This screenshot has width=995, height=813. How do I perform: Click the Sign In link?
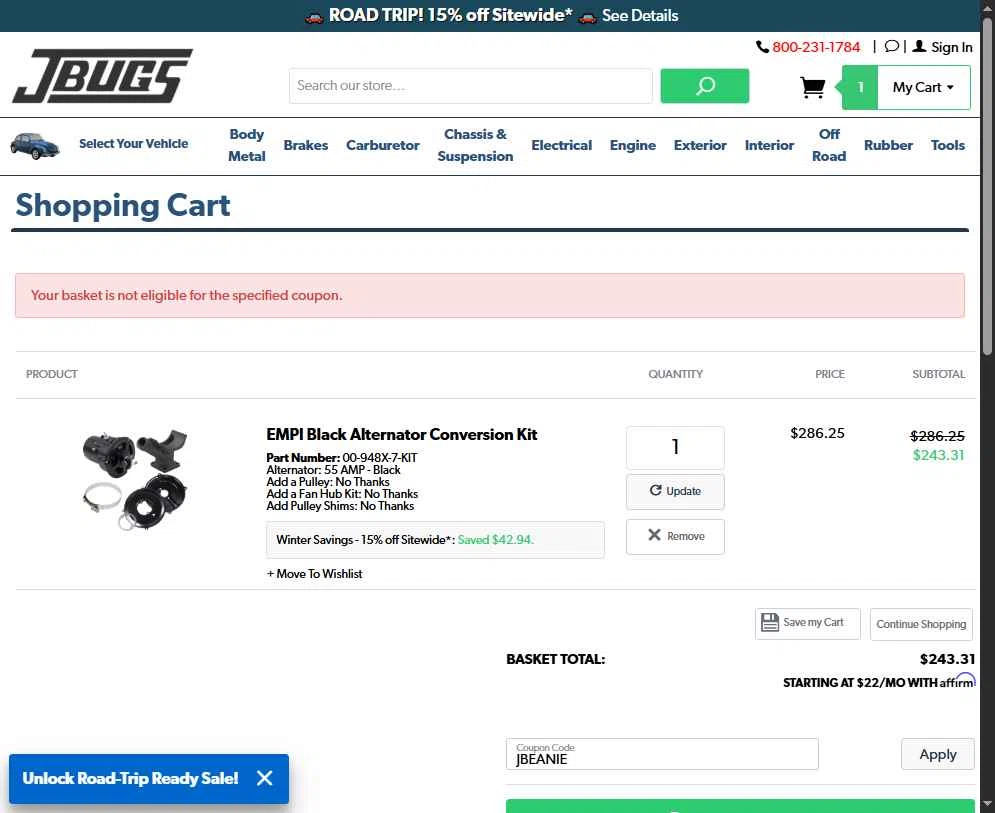(951, 47)
